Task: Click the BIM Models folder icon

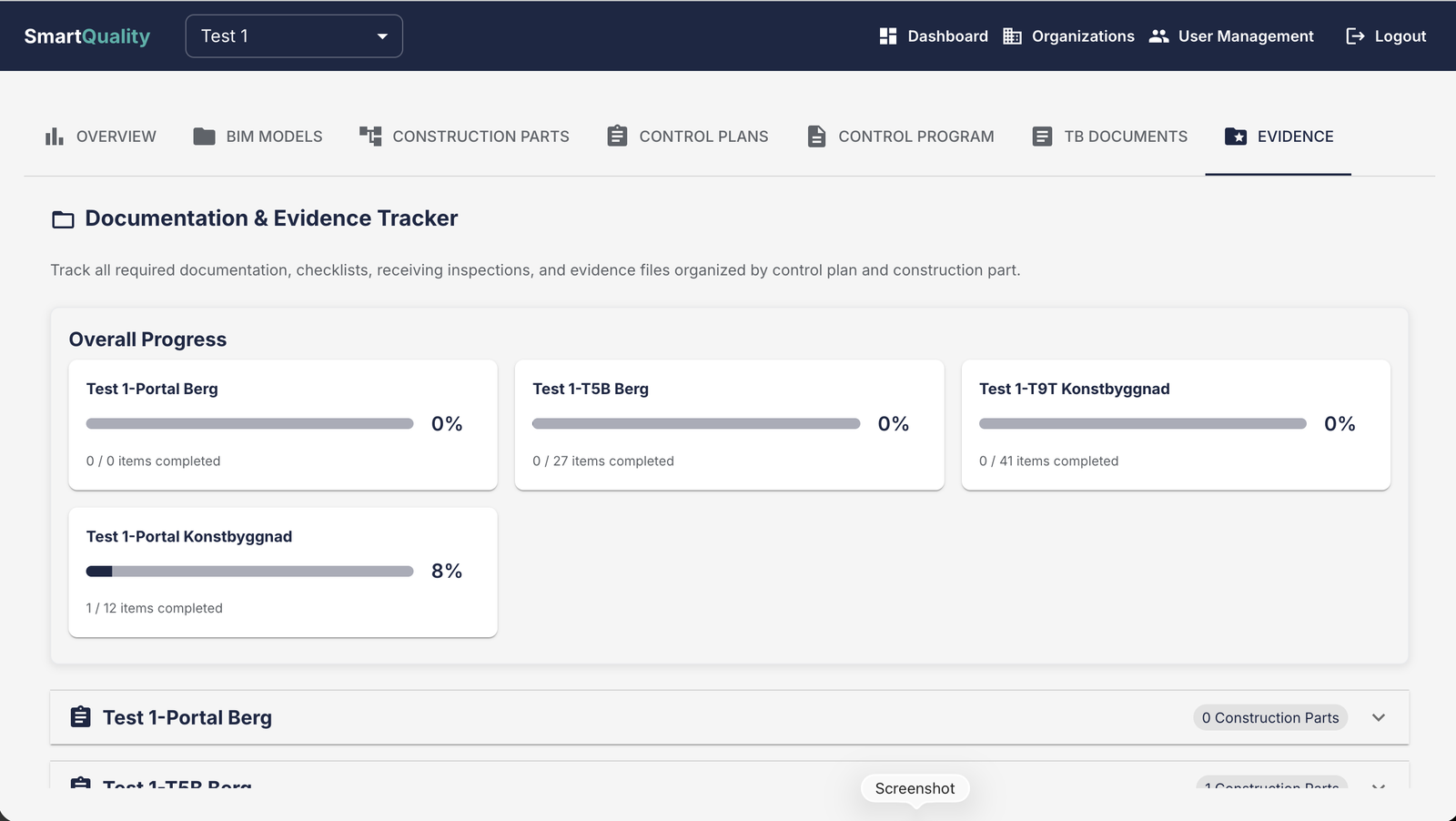Action: point(205,137)
